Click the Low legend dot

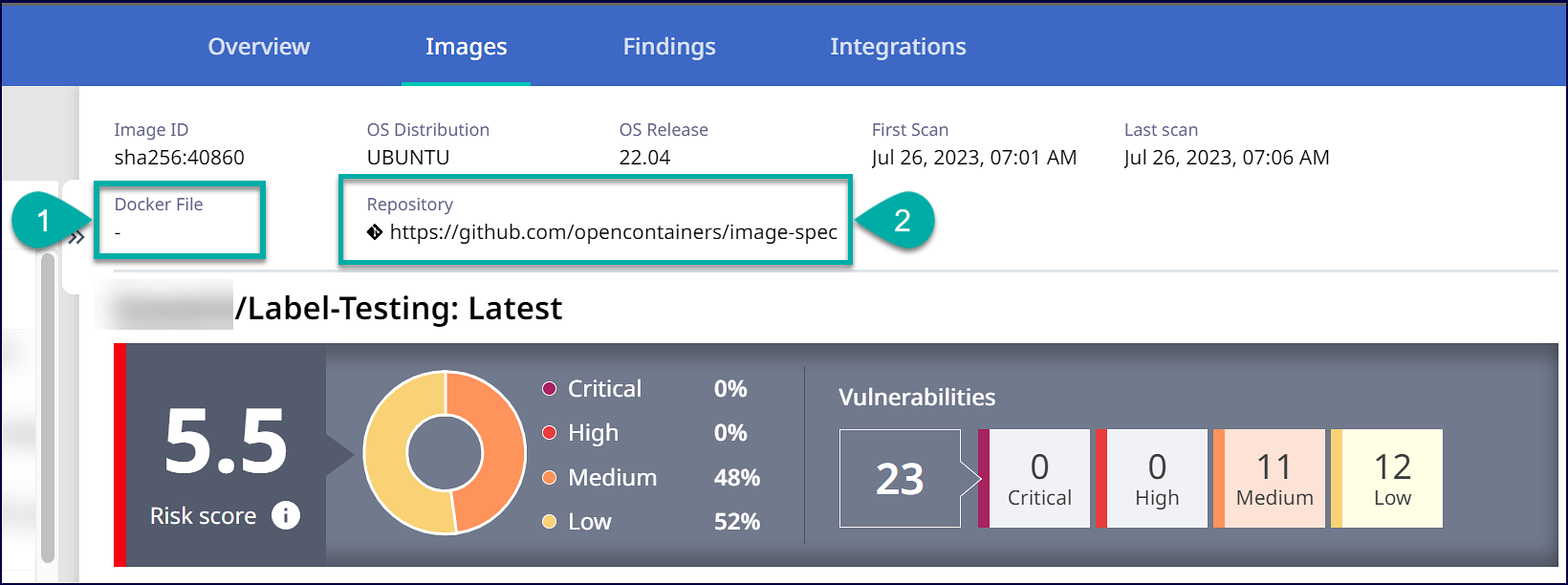[x=550, y=521]
